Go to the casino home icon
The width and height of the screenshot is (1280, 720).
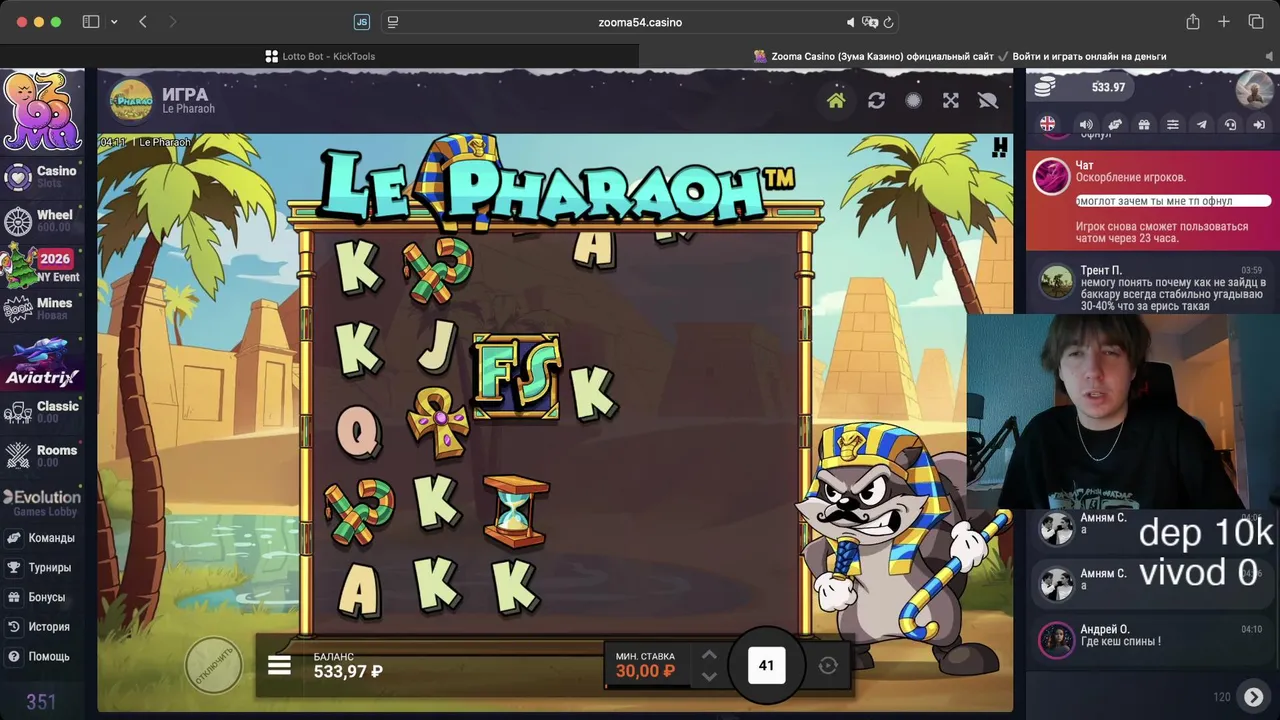tap(836, 100)
